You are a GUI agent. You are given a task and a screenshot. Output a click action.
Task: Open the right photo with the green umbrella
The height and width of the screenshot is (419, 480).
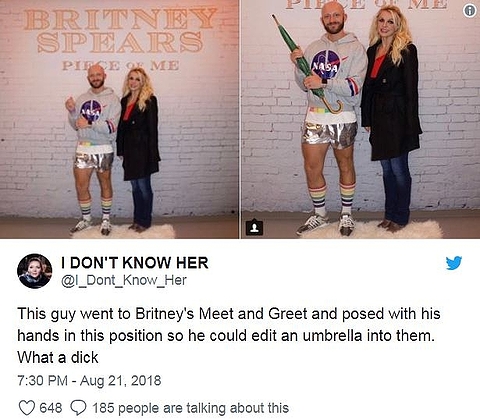(x=361, y=119)
